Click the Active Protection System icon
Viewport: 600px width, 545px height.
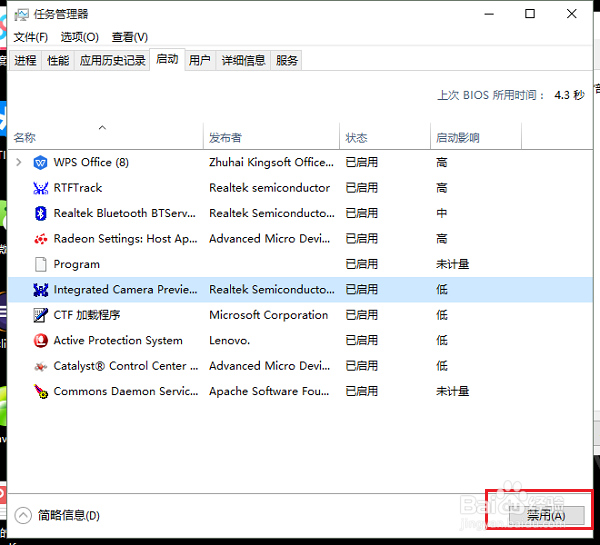40,340
